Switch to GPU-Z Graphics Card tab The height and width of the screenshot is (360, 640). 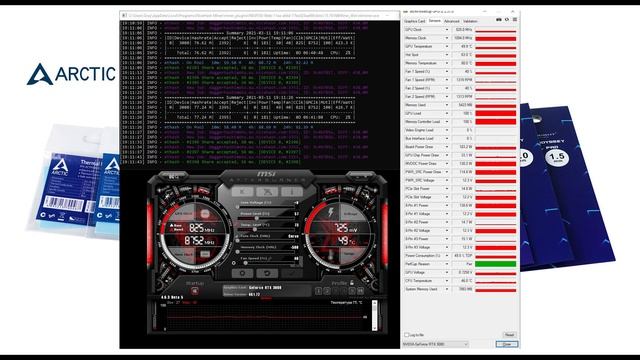point(414,21)
